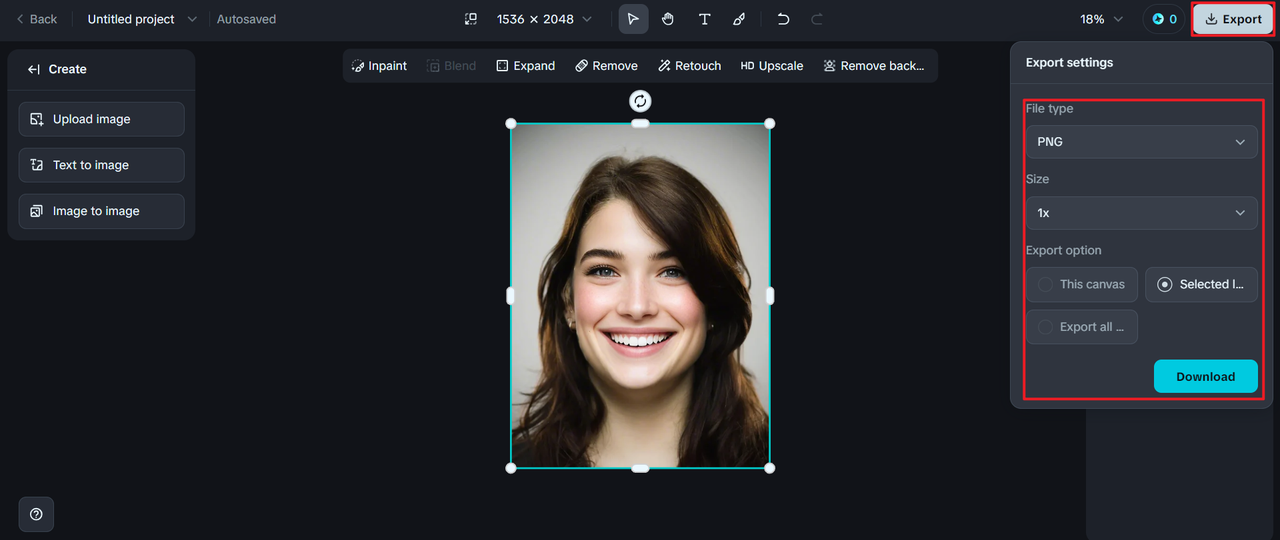Select the pointer selection tool
This screenshot has height=540, width=1280.
[633, 19]
